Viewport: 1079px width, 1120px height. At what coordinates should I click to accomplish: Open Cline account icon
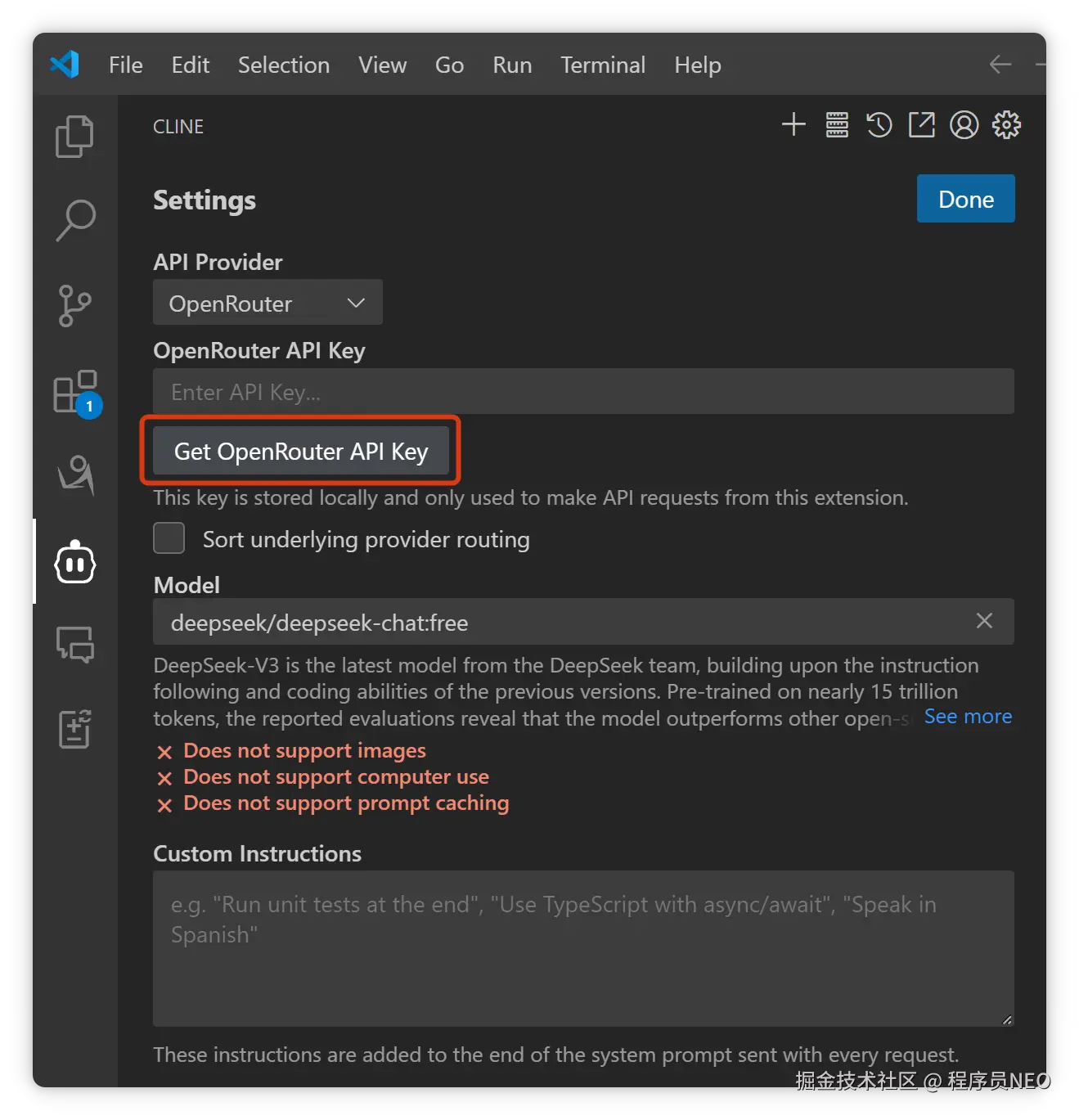pyautogui.click(x=964, y=125)
